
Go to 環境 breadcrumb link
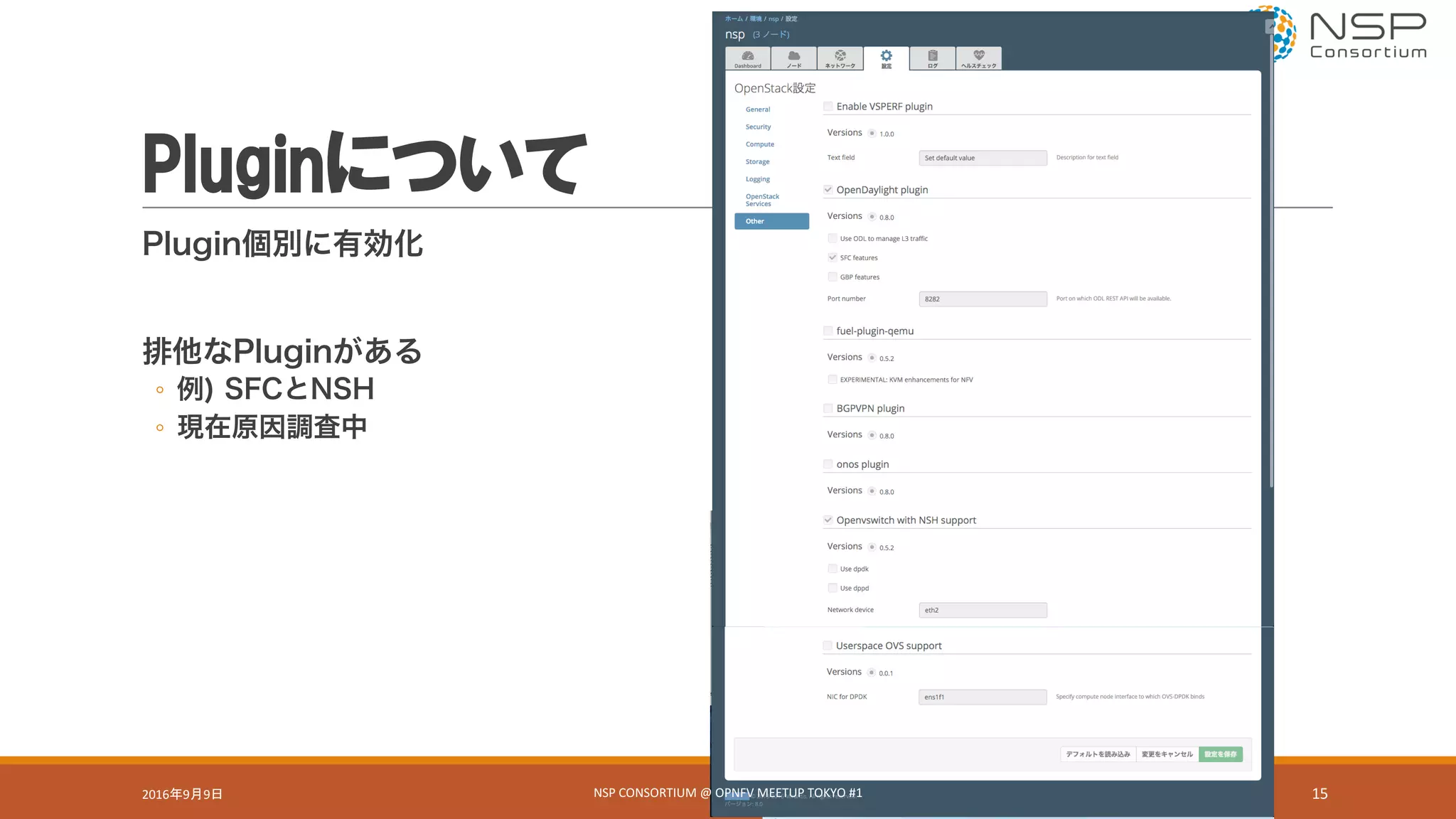pos(756,18)
